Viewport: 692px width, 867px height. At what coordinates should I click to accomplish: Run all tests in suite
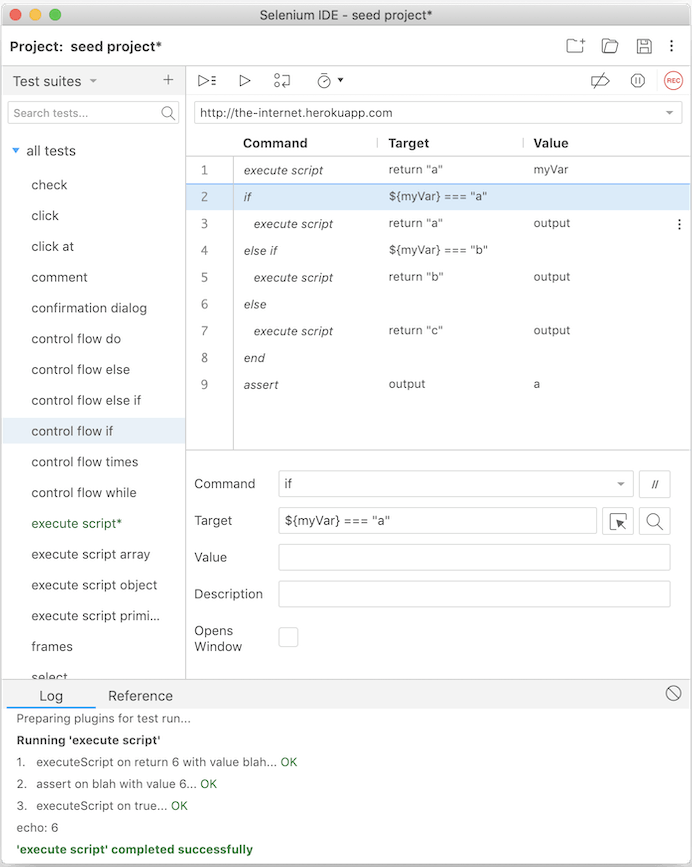pyautogui.click(x=207, y=81)
